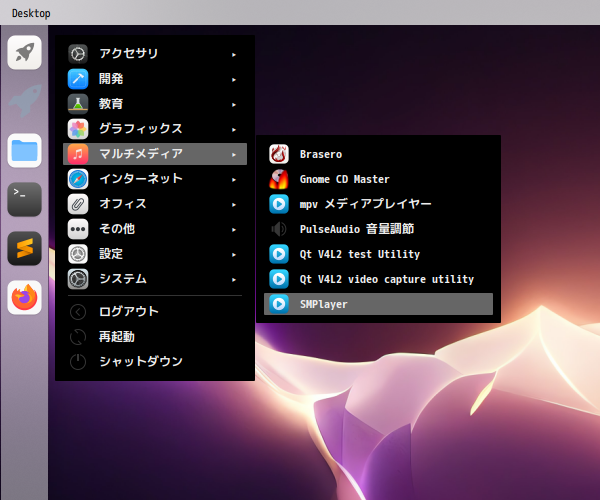600x500 pixels.
Task: Open the システム menu category
Action: pos(155,279)
